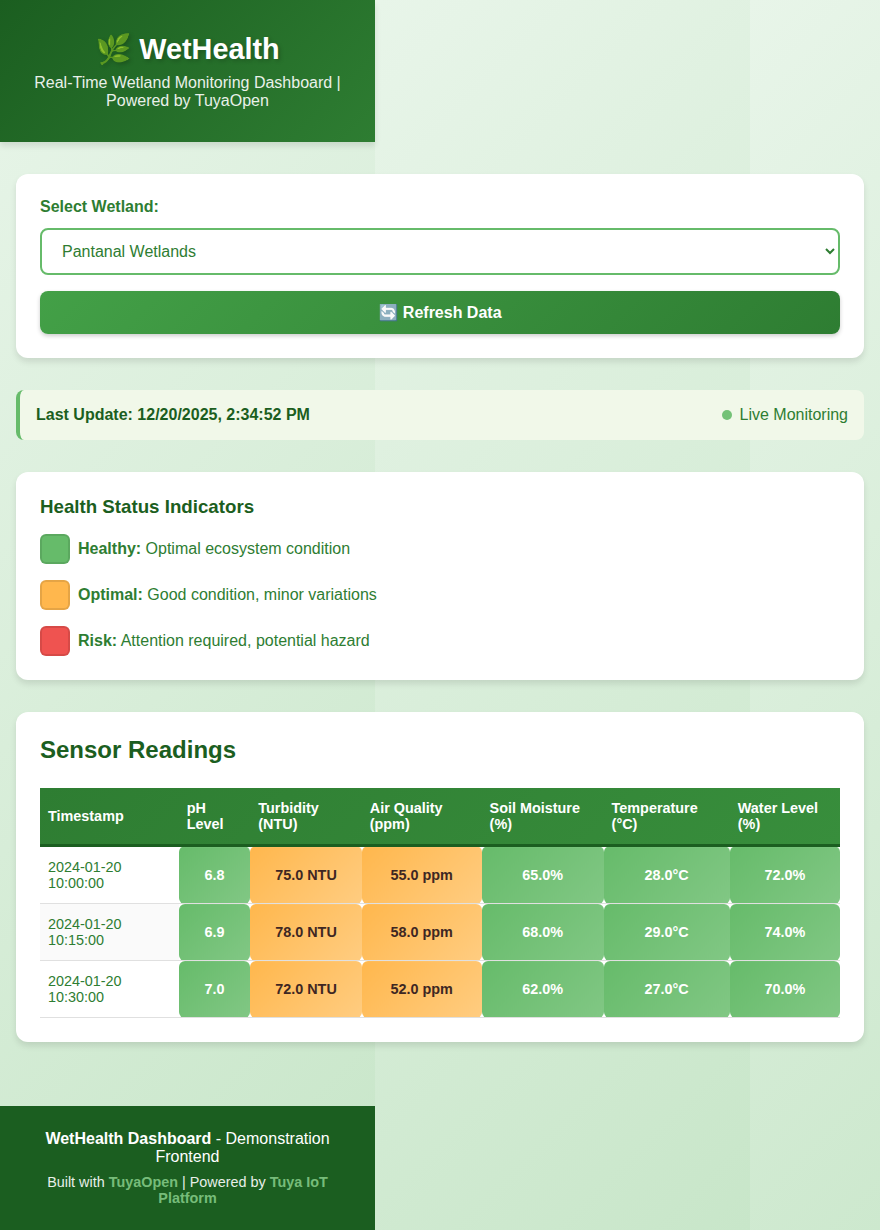
Task: Click the green Healthy color swatch
Action: (x=55, y=549)
